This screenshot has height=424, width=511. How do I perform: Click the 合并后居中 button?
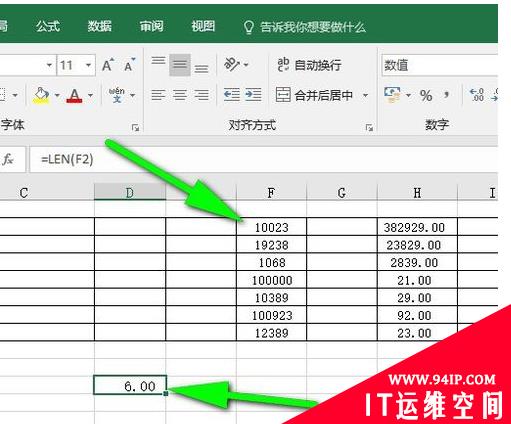[314, 95]
